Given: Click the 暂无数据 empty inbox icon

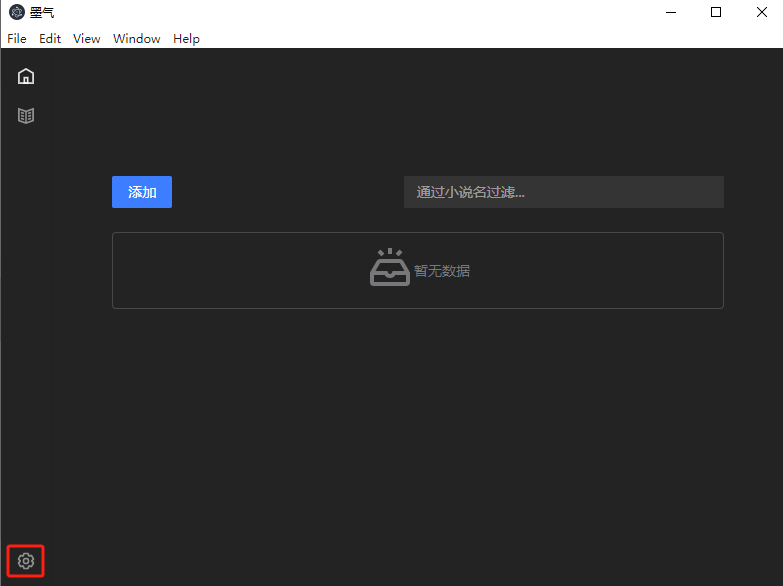Looking at the screenshot, I should [390, 267].
